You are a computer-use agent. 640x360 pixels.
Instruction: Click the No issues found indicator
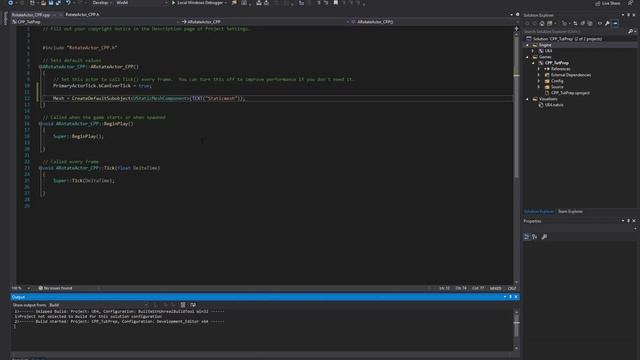pyautogui.click(x=56, y=288)
